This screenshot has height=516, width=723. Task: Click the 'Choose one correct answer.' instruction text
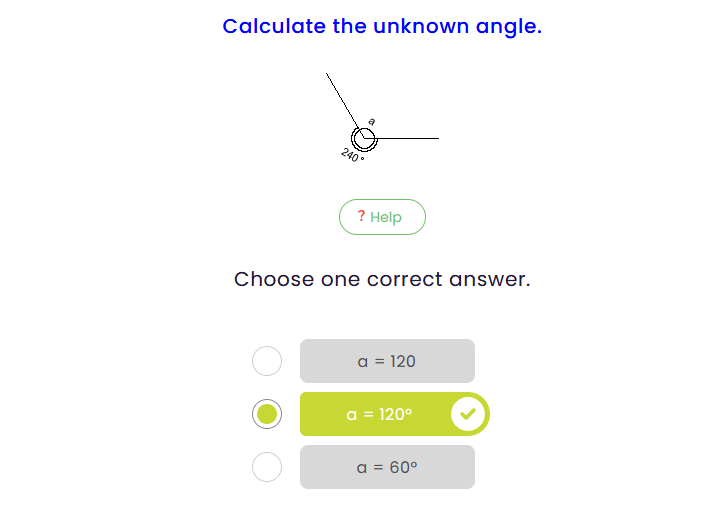click(x=382, y=279)
